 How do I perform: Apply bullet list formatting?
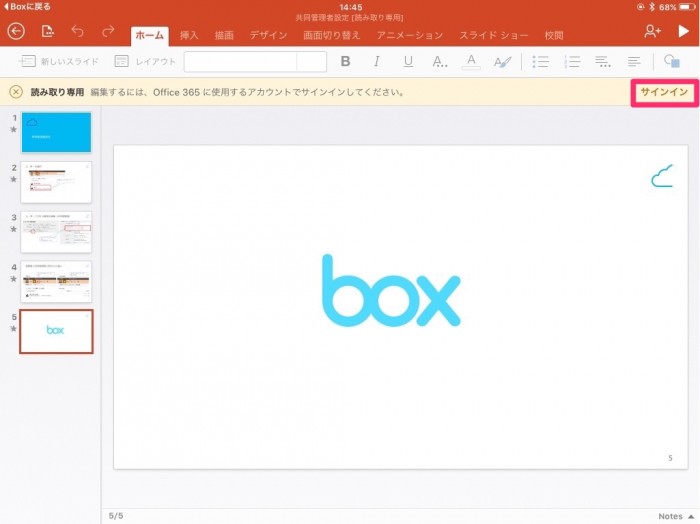[540, 62]
